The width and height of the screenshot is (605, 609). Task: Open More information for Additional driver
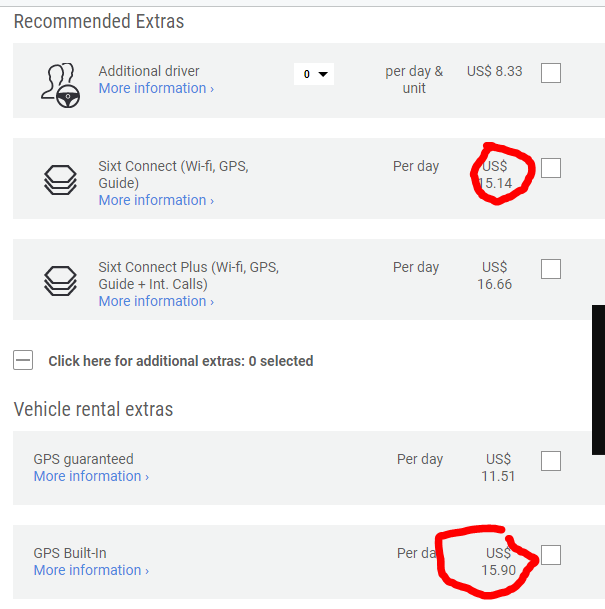(x=155, y=88)
